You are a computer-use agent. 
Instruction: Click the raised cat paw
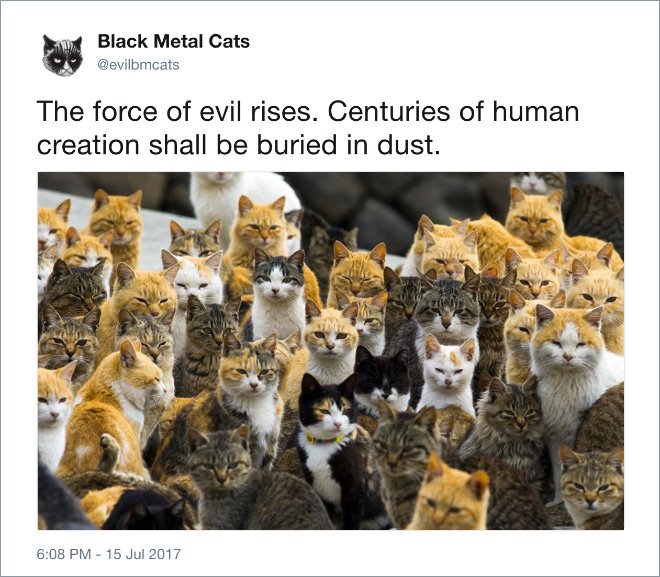tap(109, 452)
